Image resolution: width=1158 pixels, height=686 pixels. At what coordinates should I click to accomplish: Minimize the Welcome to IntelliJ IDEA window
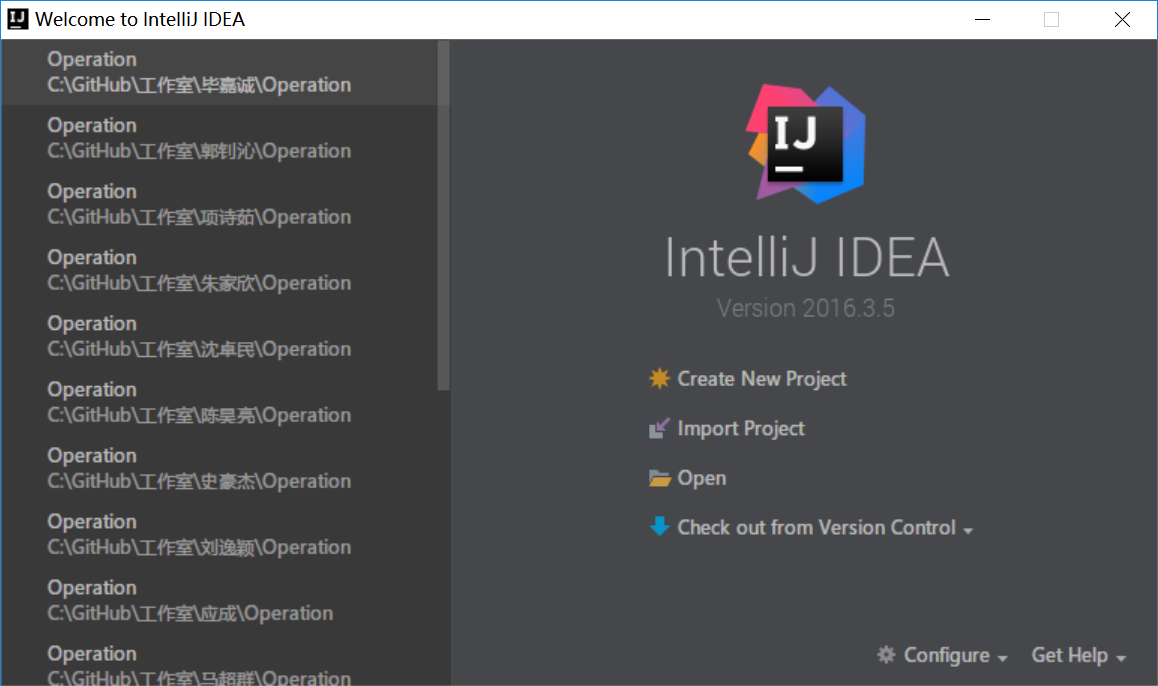[982, 19]
